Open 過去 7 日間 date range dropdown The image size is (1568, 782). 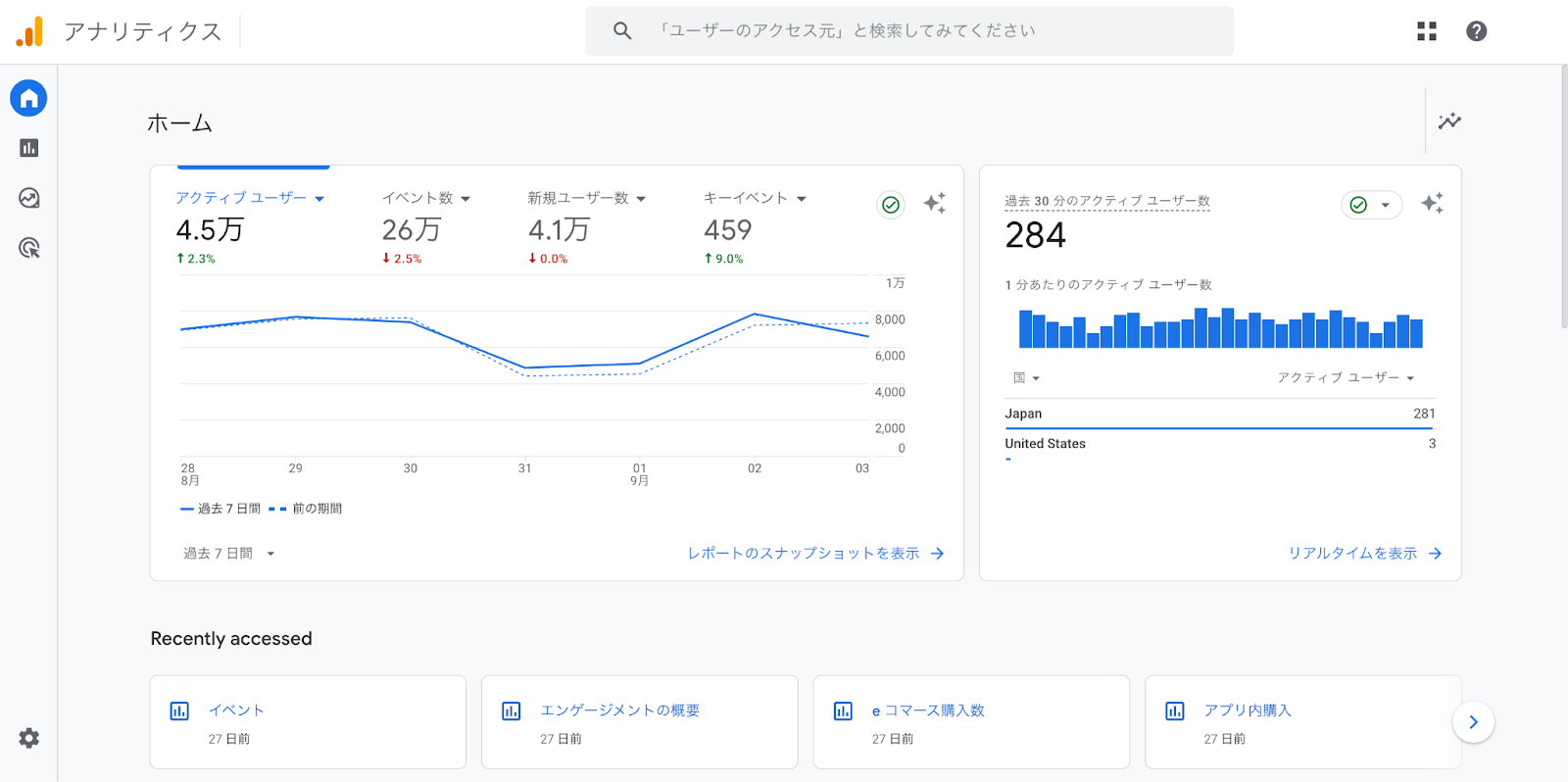(229, 554)
